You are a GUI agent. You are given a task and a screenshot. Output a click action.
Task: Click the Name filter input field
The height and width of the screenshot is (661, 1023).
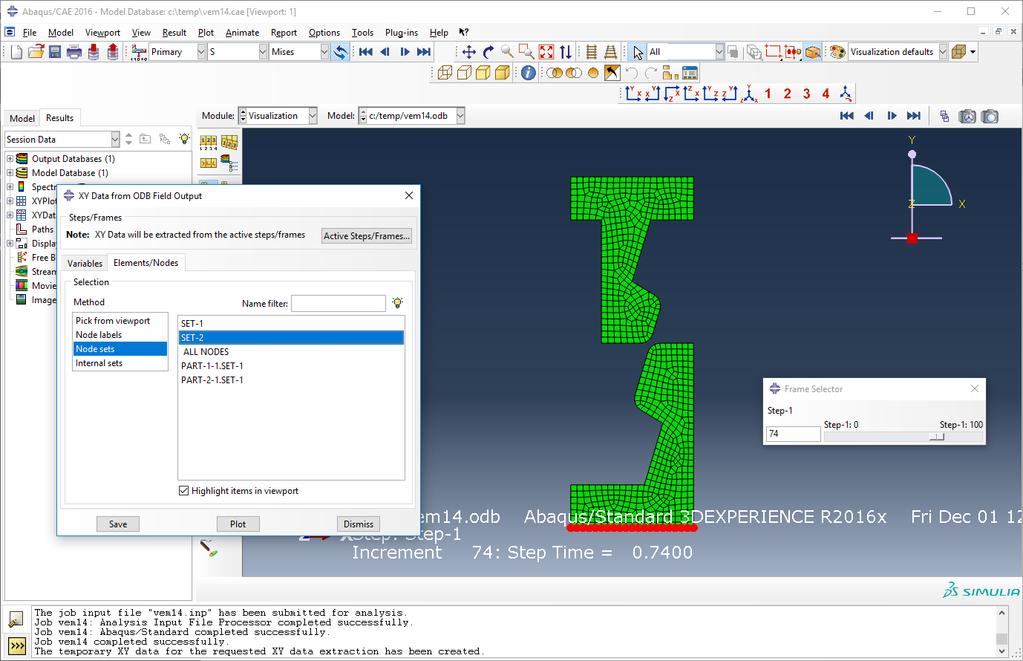[x=339, y=303]
